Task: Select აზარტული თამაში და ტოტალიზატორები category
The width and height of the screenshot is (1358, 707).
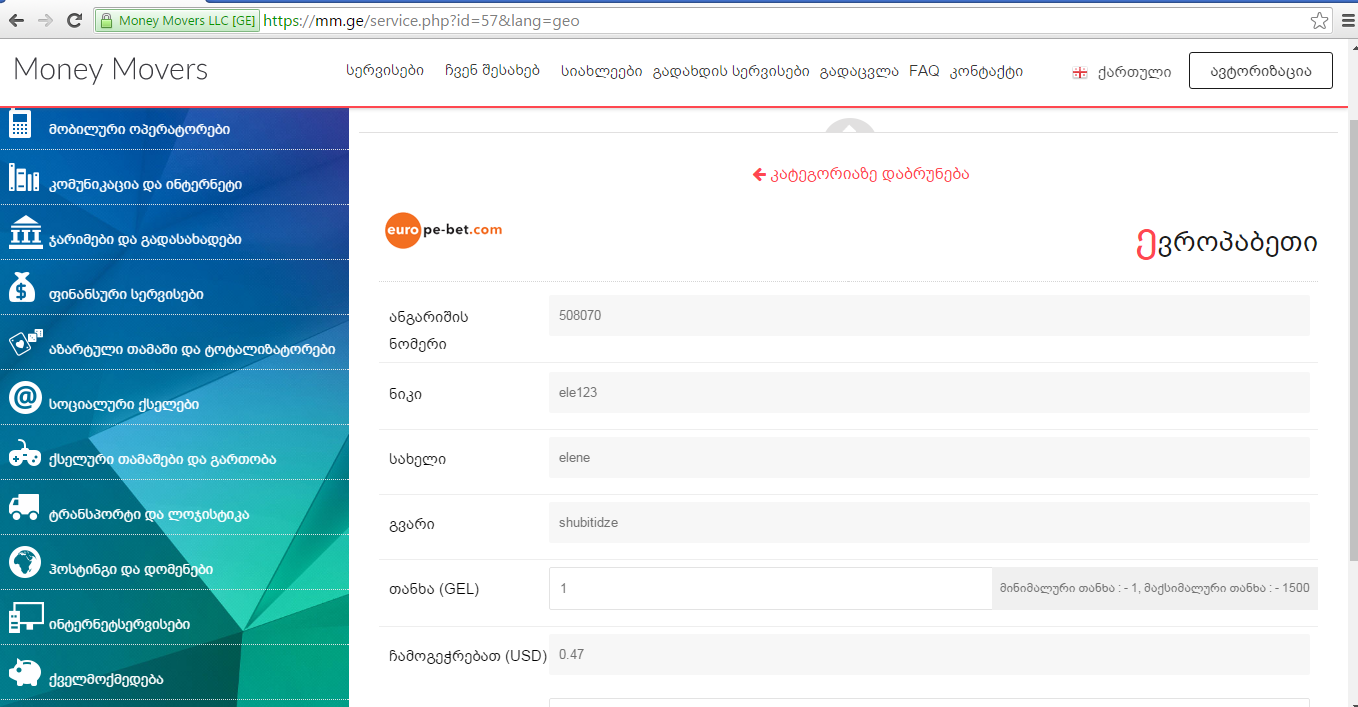Action: point(174,344)
